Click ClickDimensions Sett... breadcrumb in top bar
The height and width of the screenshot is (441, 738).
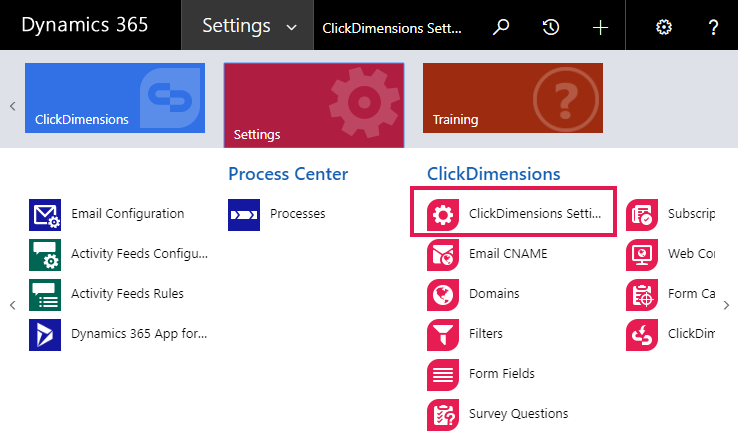point(392,28)
